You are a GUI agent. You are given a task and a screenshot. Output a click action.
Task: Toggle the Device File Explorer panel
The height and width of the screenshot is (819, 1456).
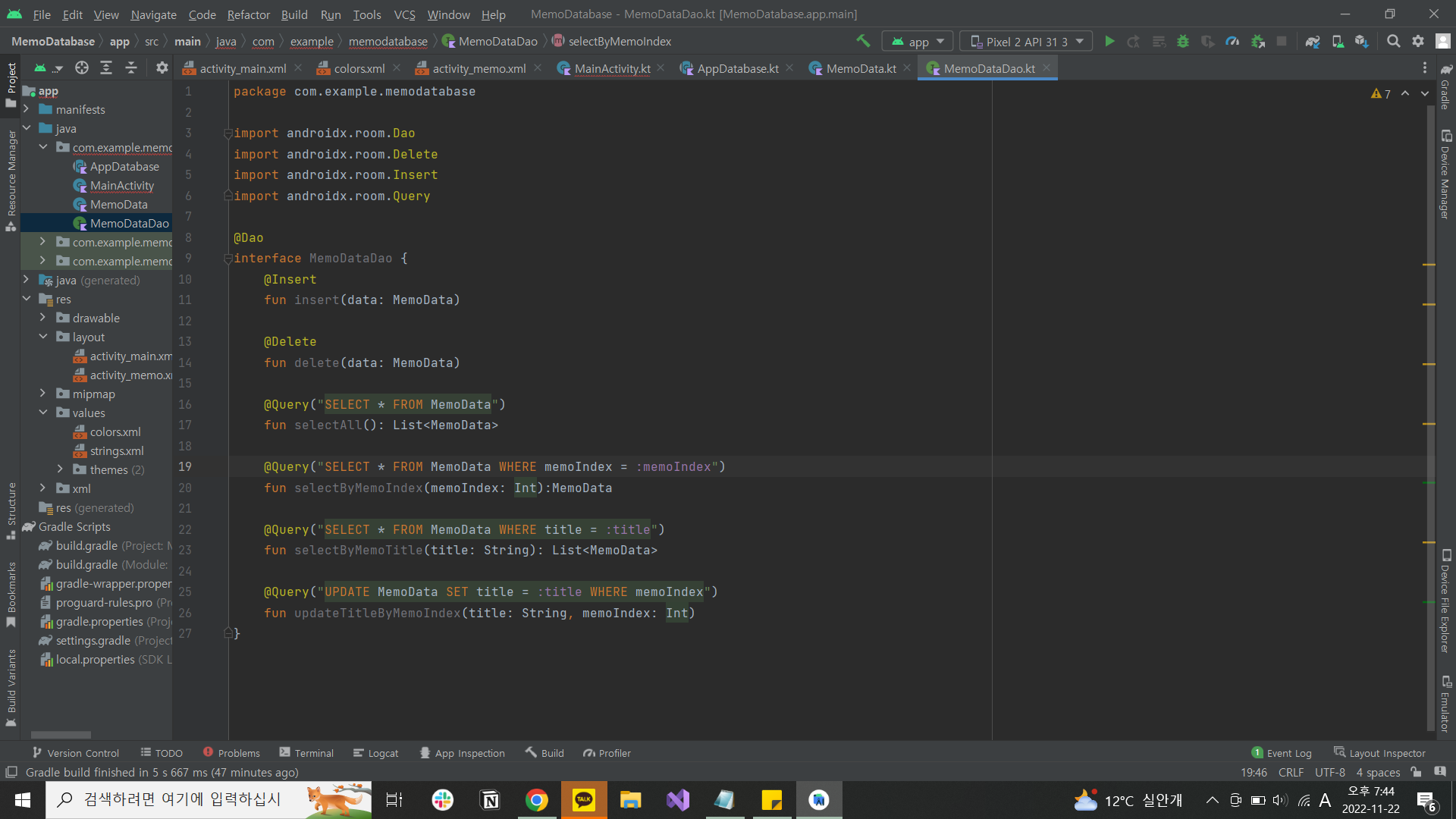coord(1445,601)
